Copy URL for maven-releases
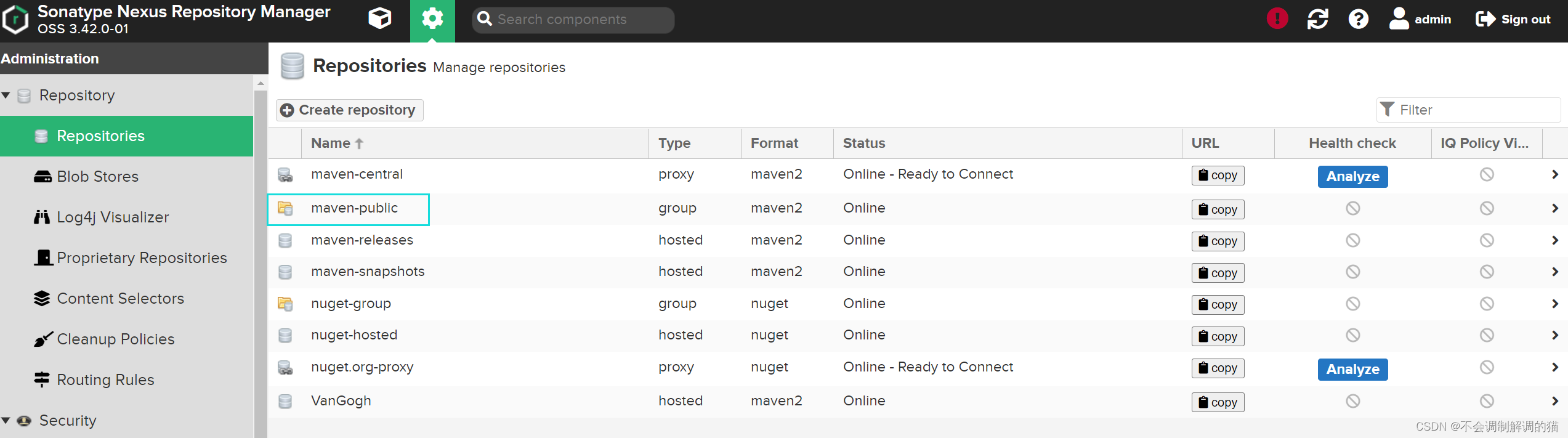Viewport: 1568px width, 438px height. (x=1218, y=241)
